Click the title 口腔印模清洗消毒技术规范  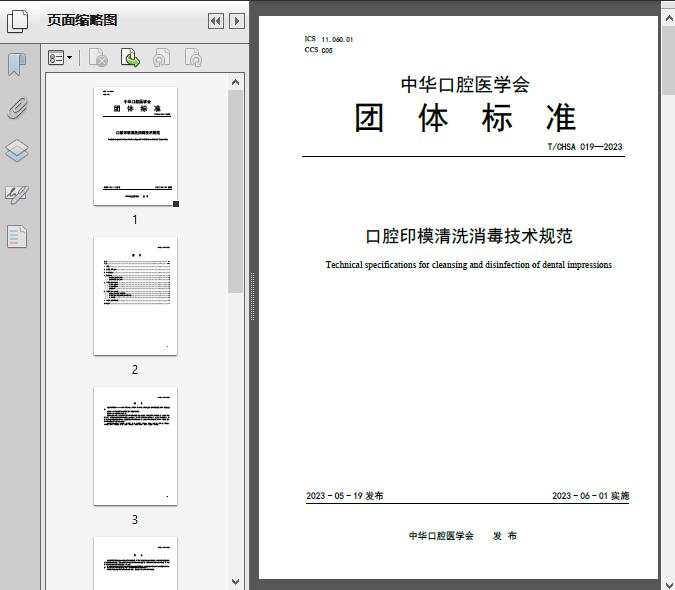click(x=468, y=236)
